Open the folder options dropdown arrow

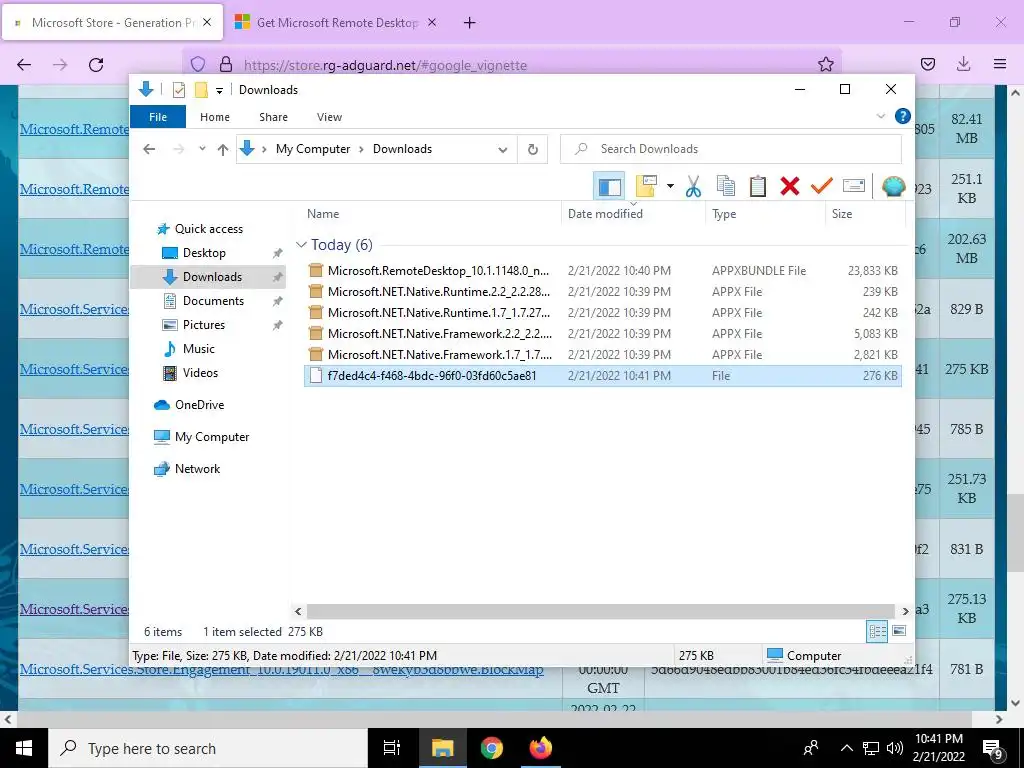670,186
